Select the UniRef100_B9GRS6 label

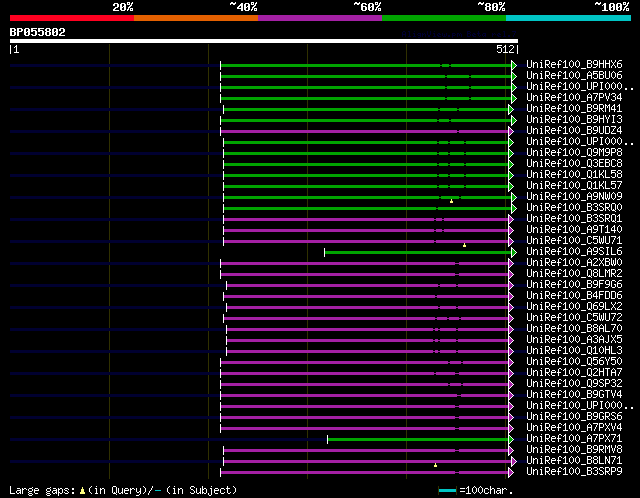574,417
